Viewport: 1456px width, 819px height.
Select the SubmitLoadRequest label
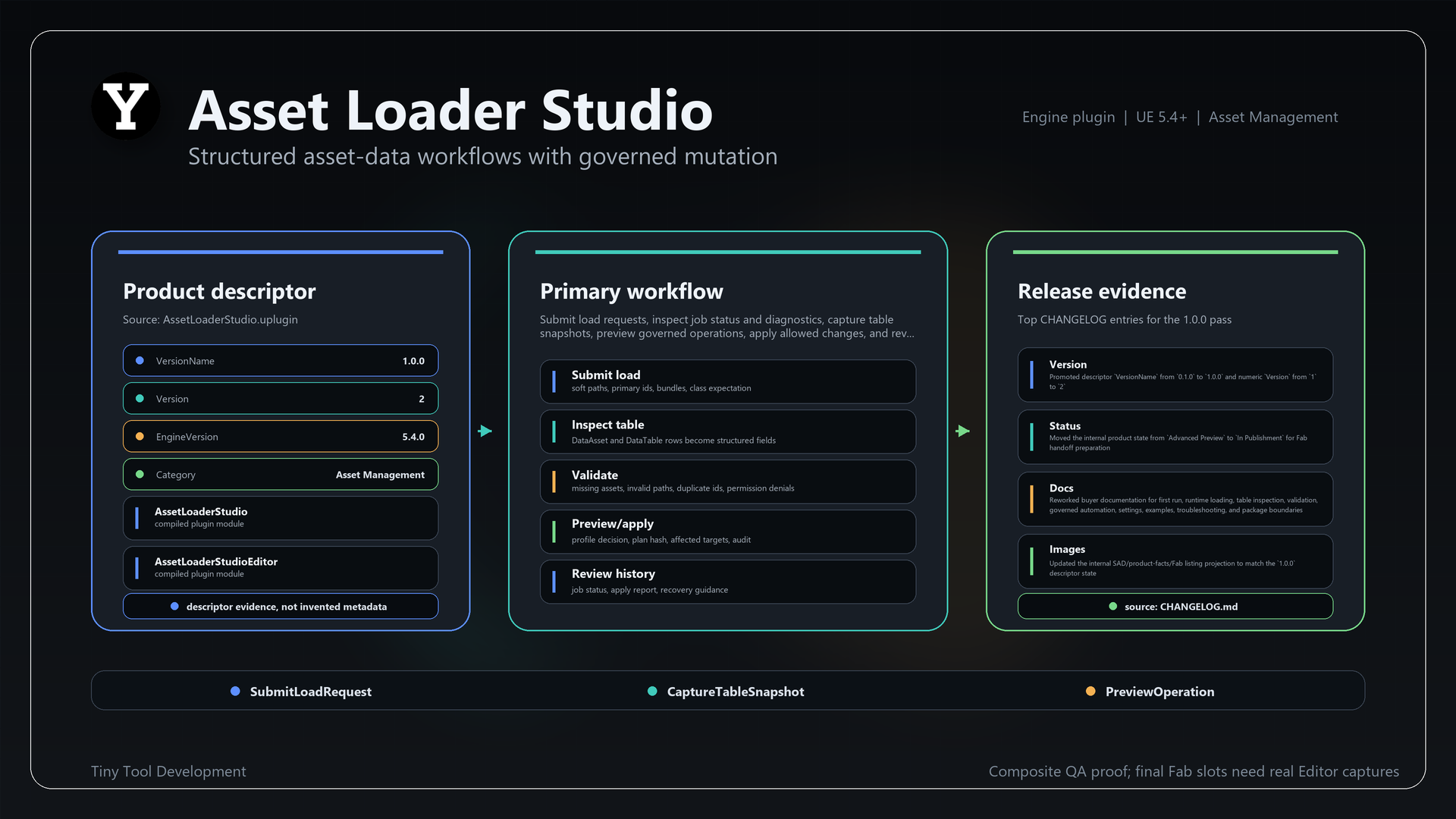311,692
